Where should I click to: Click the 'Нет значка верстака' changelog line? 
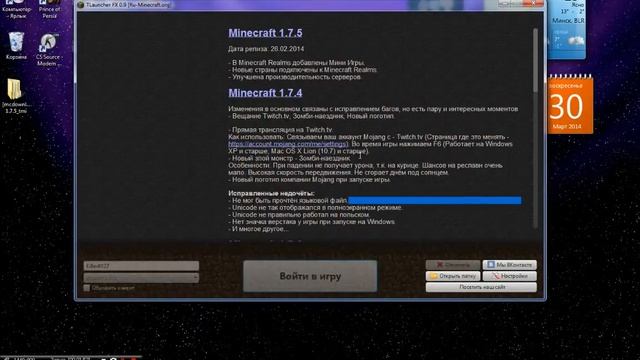pyautogui.click(x=312, y=222)
